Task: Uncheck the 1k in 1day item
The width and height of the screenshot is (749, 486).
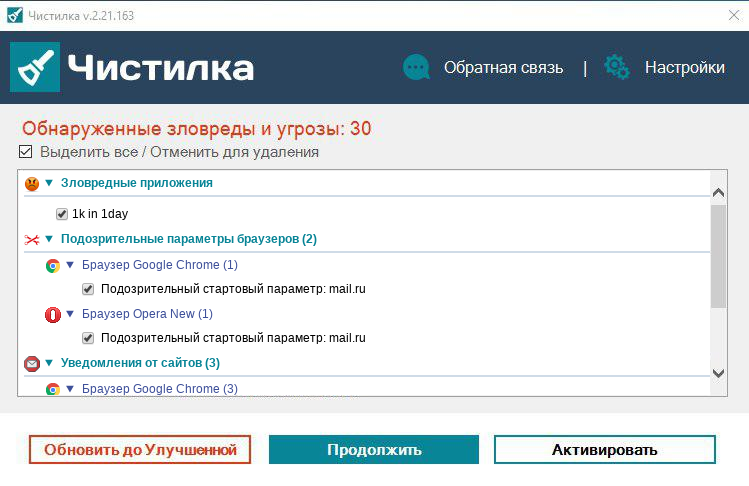Action: coord(62,214)
